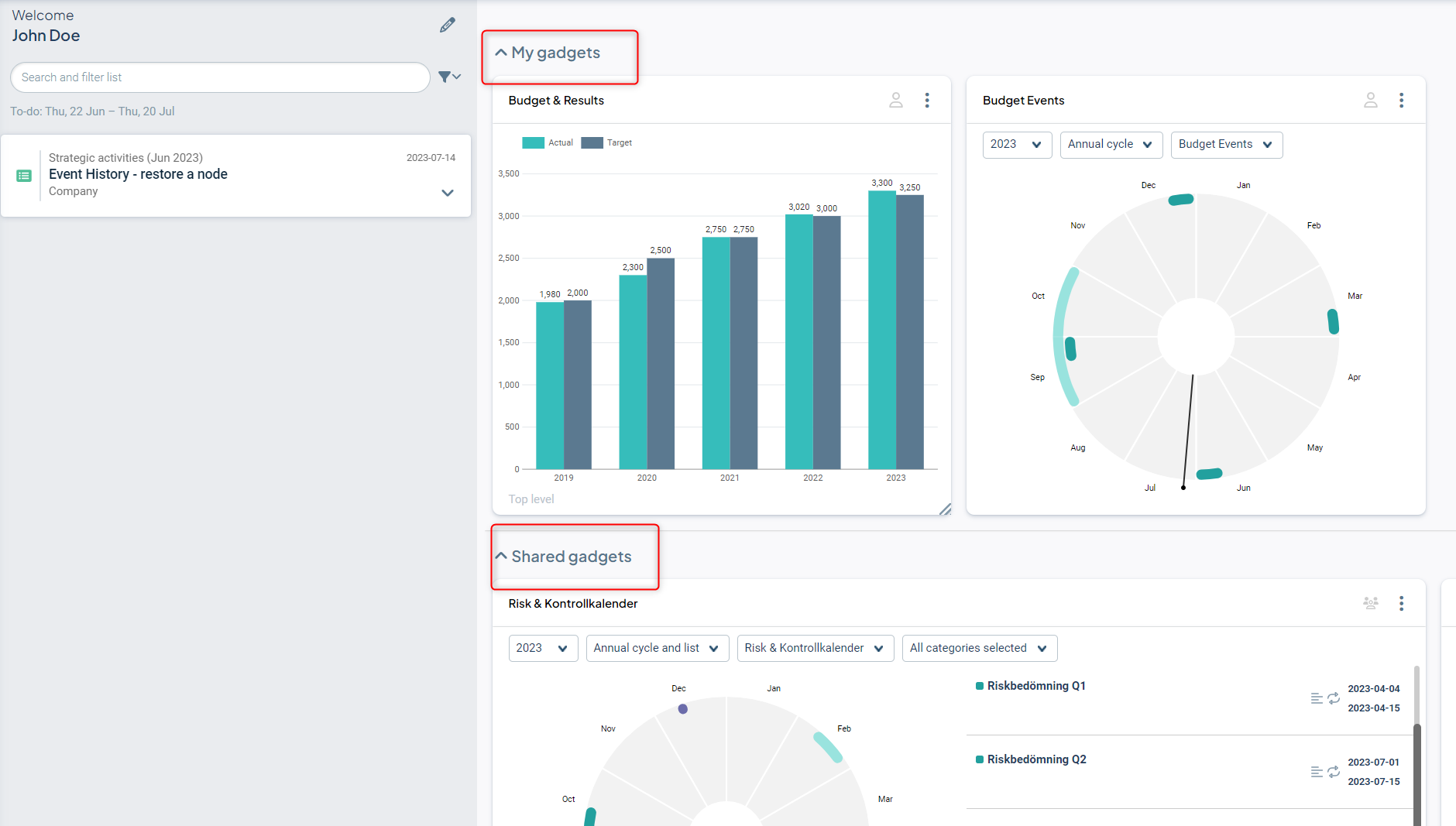
Task: Open the 2023 year dropdown in Risk & Kontrollkalender
Action: coord(543,648)
